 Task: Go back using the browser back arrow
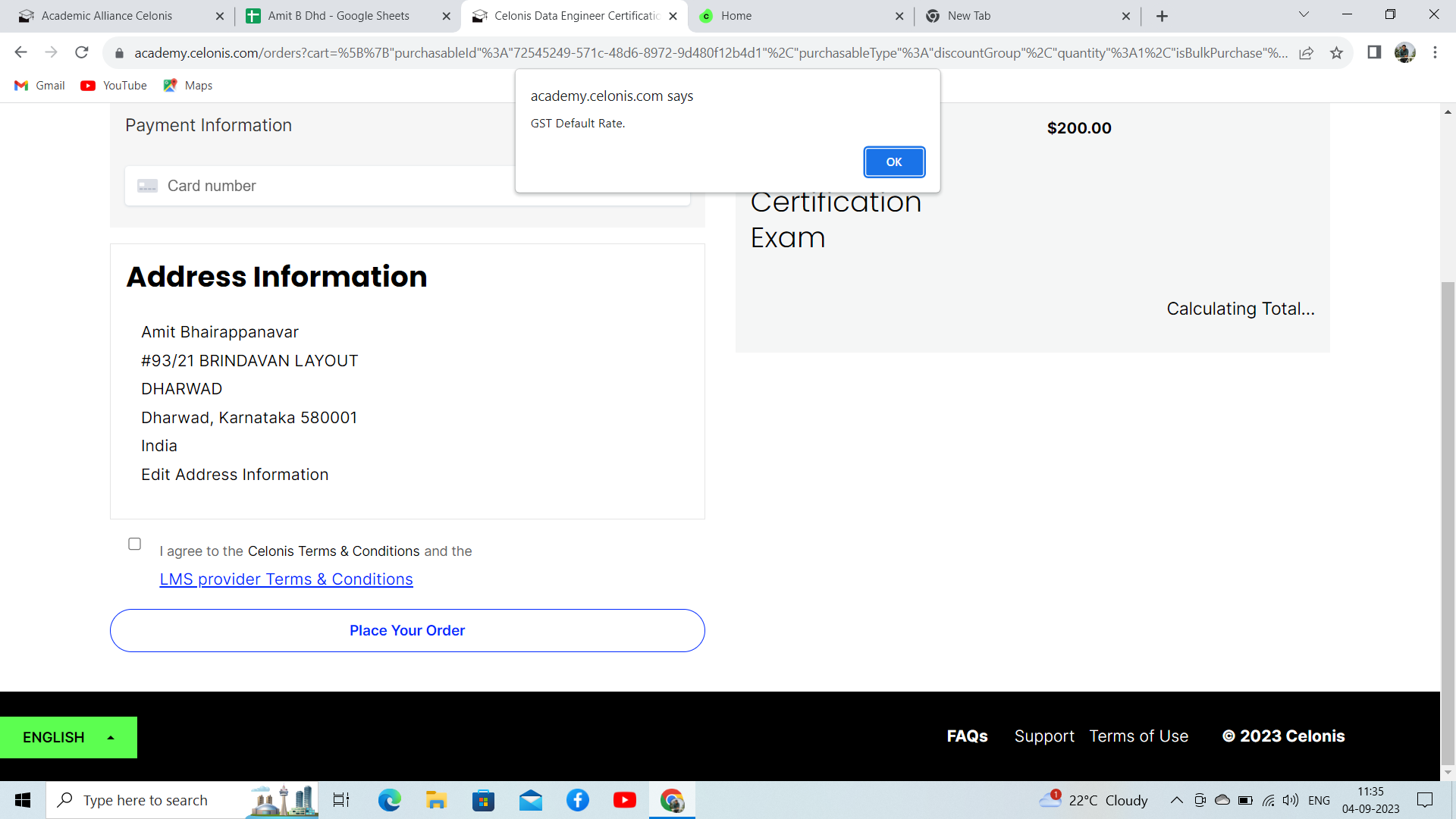[20, 52]
